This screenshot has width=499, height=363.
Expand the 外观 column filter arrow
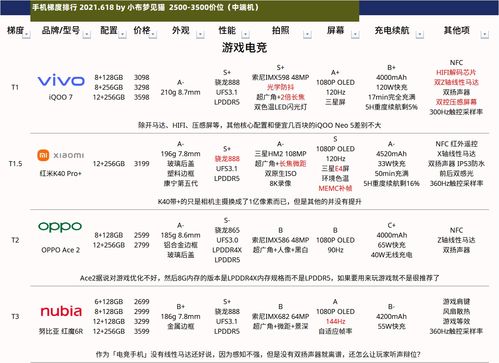click(x=200, y=34)
